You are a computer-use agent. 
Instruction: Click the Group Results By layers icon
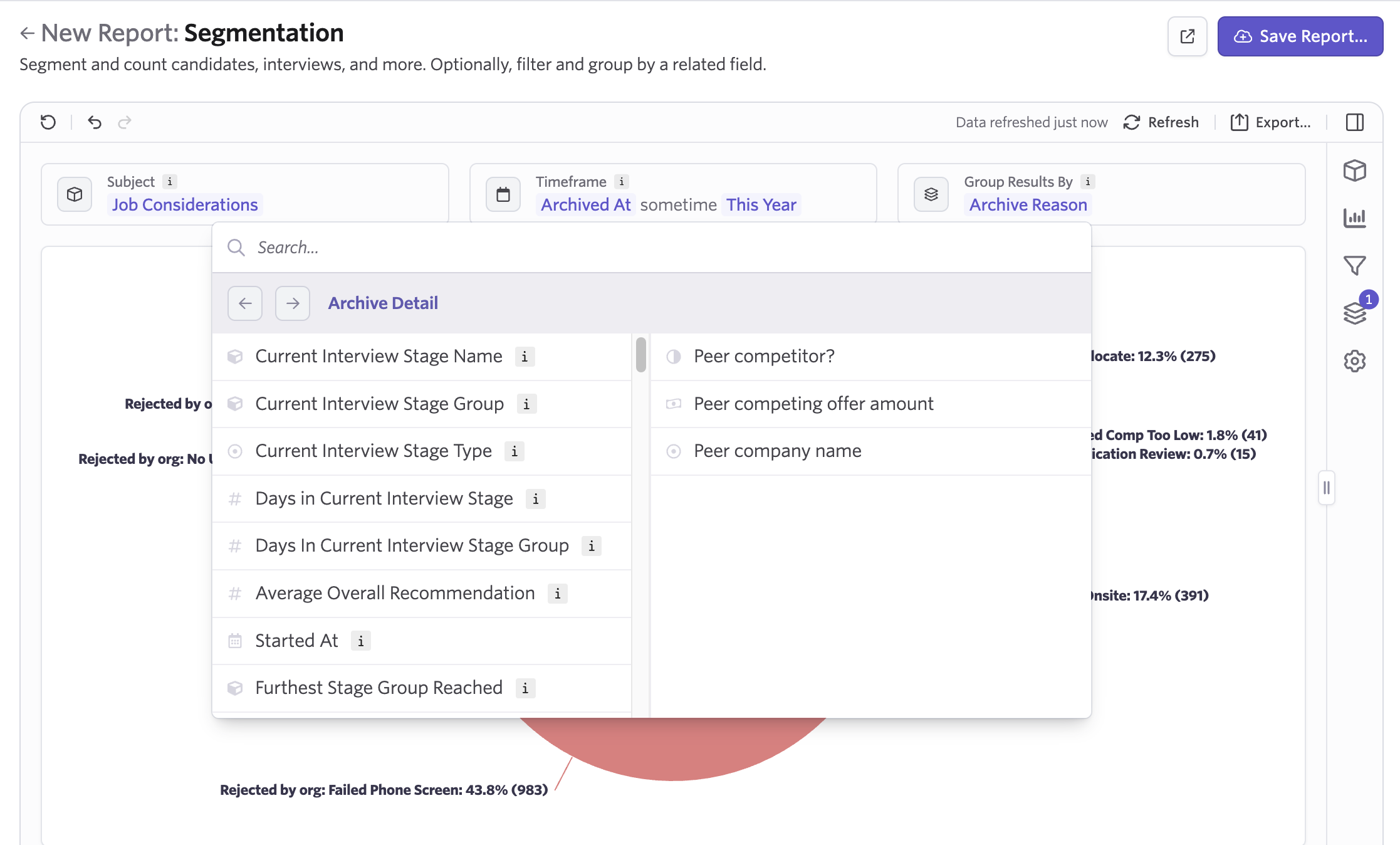[x=931, y=194]
